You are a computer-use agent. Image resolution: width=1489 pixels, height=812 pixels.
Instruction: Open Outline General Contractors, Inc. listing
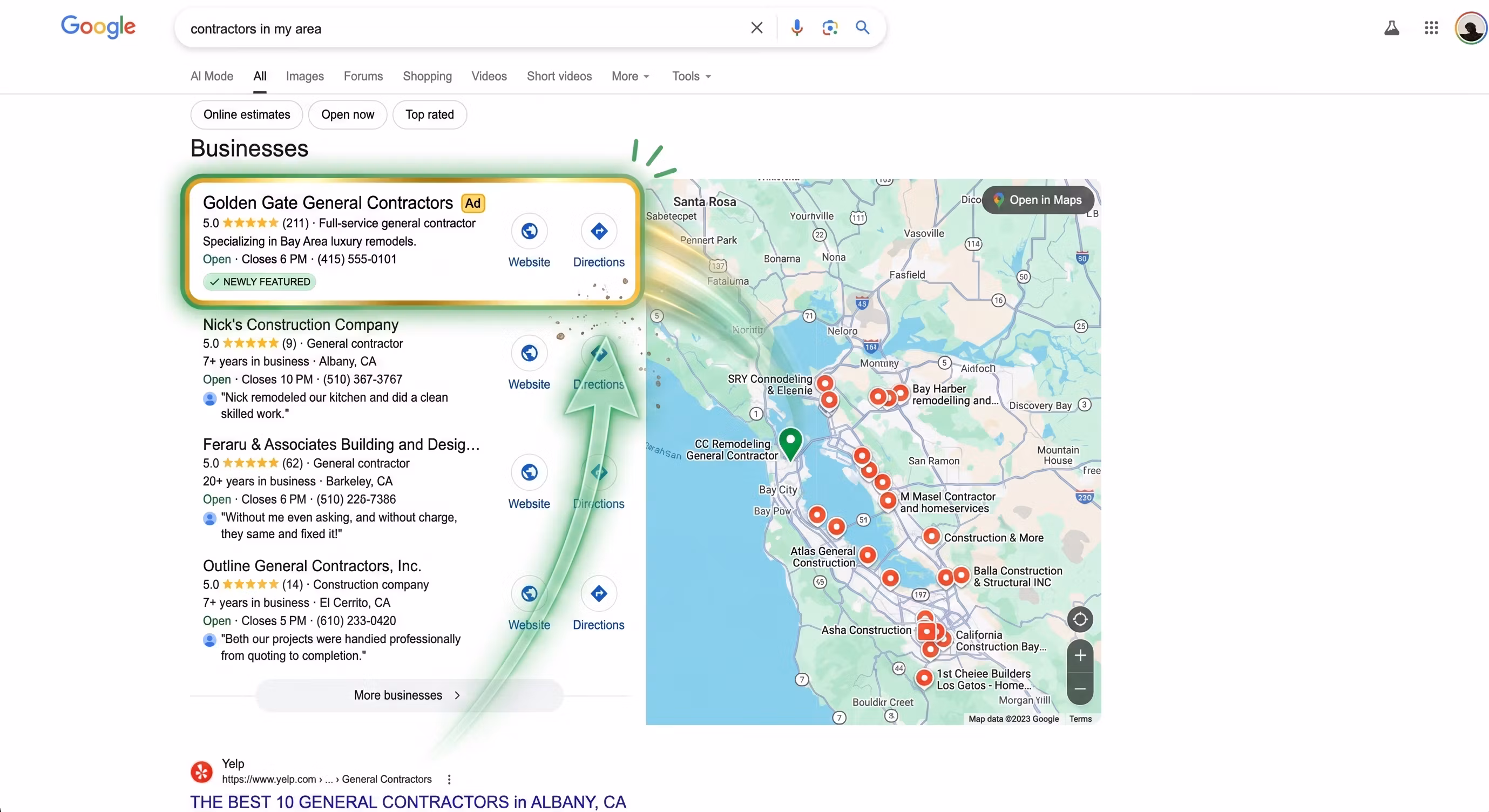point(312,566)
